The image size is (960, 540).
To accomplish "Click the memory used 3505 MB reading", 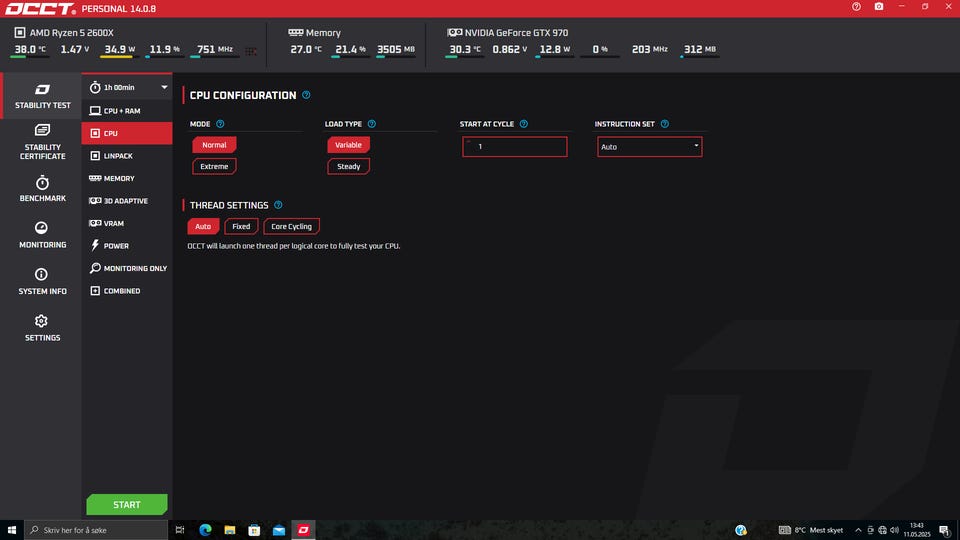I will (x=396, y=50).
